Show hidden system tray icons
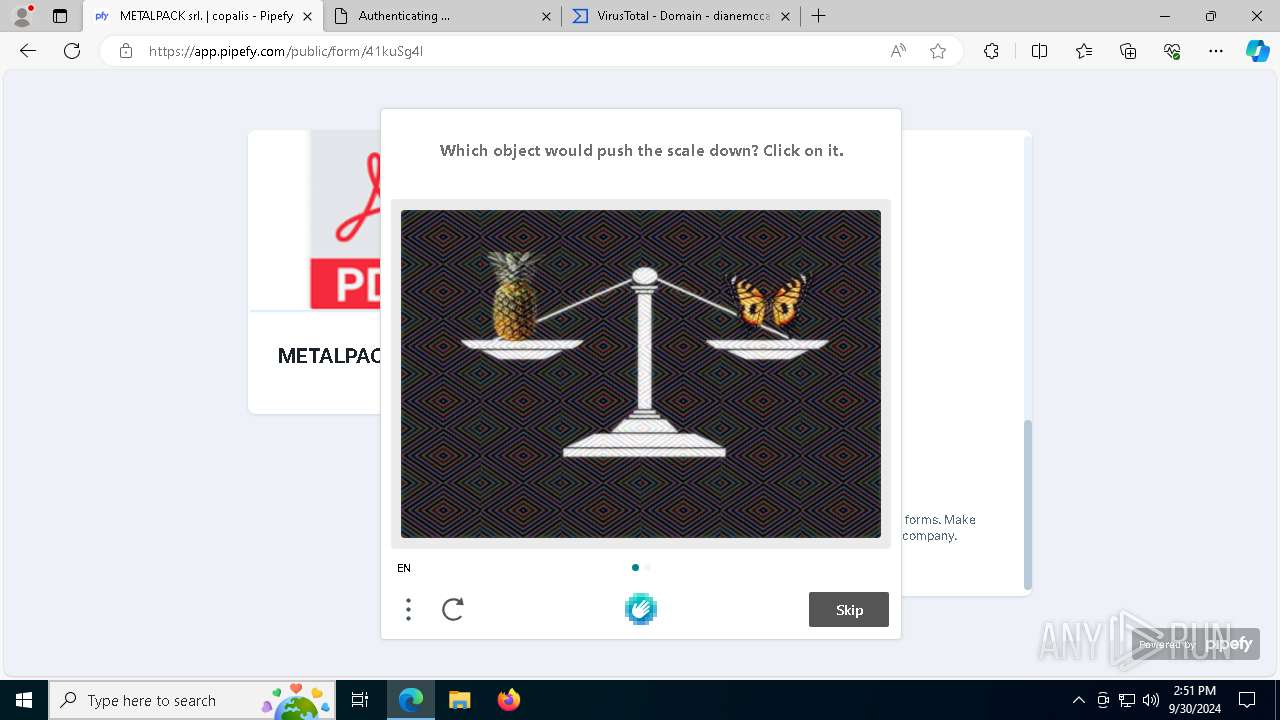Image resolution: width=1280 pixels, height=720 pixels. (1078, 700)
